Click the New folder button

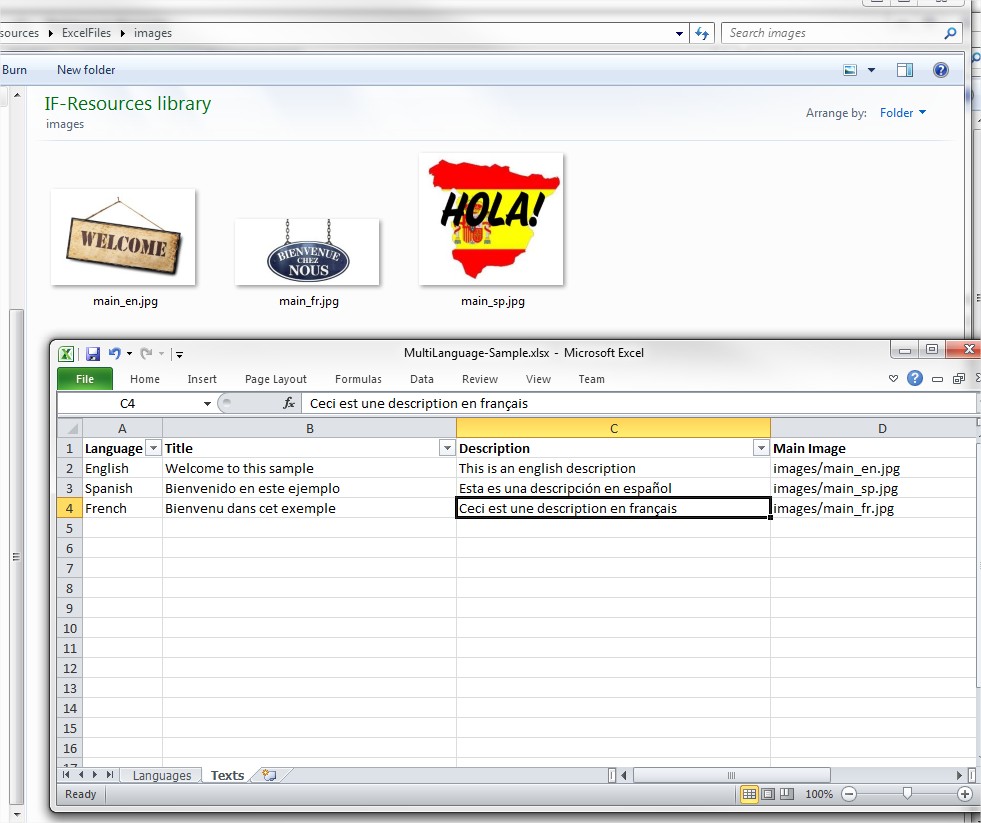pos(86,70)
